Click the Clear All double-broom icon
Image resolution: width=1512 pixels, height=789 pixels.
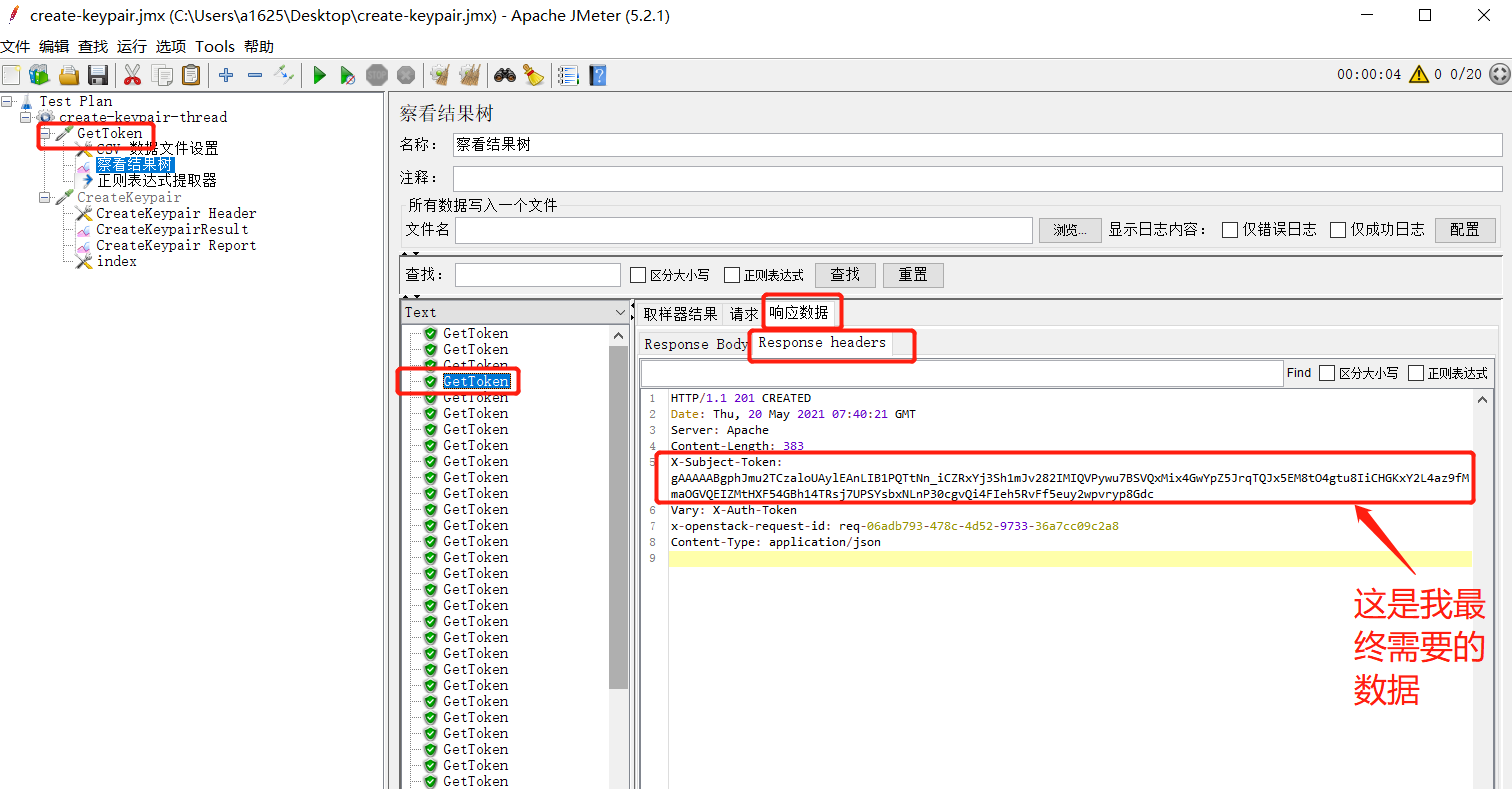pos(469,75)
